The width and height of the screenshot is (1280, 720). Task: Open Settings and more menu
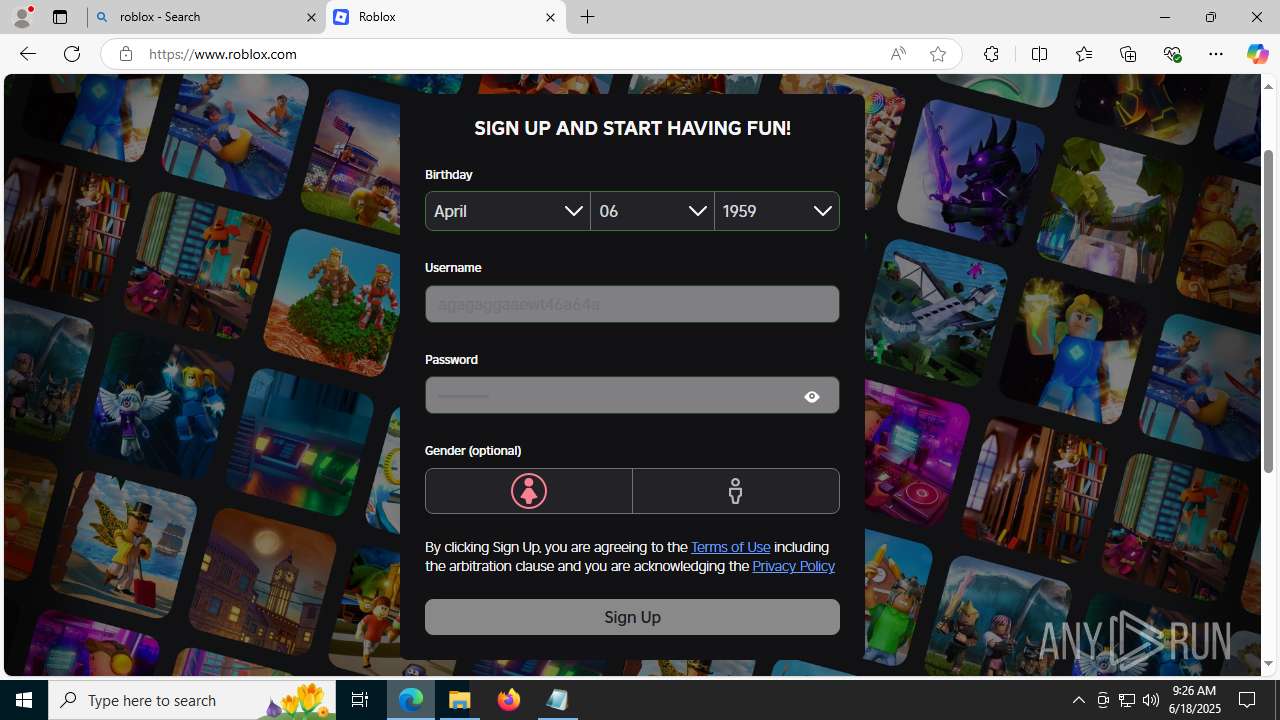coord(1216,54)
